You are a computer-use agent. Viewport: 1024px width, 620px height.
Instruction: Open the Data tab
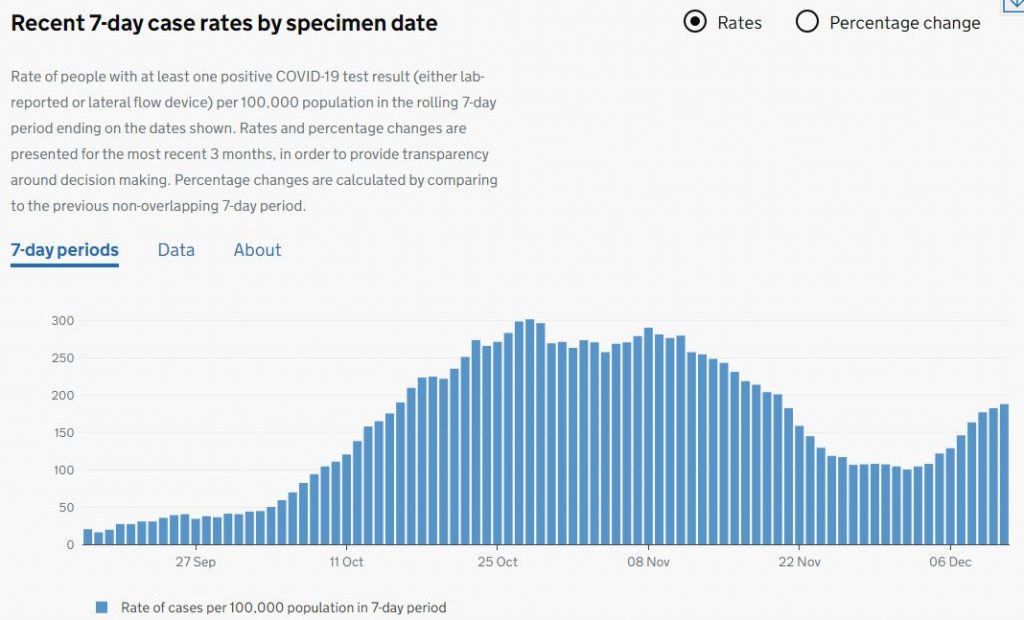[176, 250]
